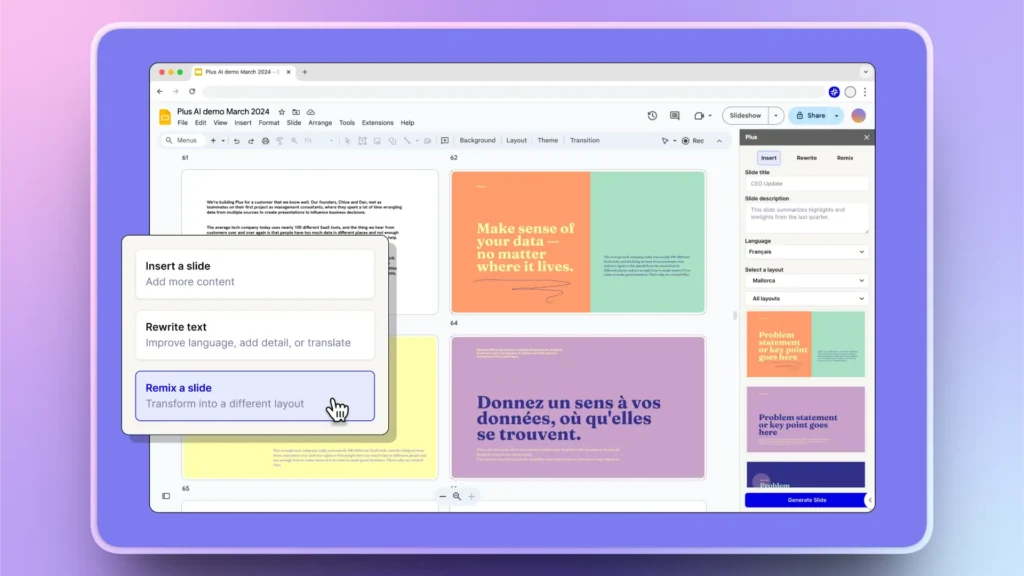
Task: Click the Generate Slide button
Action: tap(805, 500)
